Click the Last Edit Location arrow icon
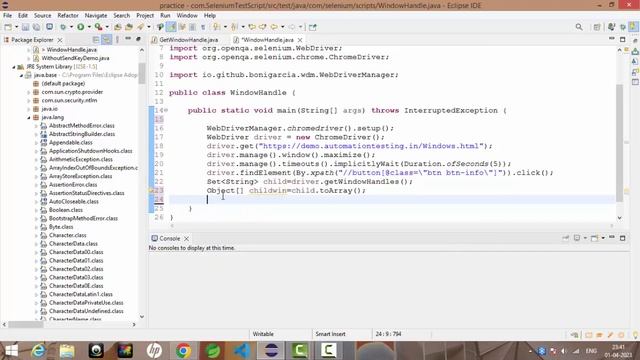This screenshot has width=640, height=360. [252, 27]
